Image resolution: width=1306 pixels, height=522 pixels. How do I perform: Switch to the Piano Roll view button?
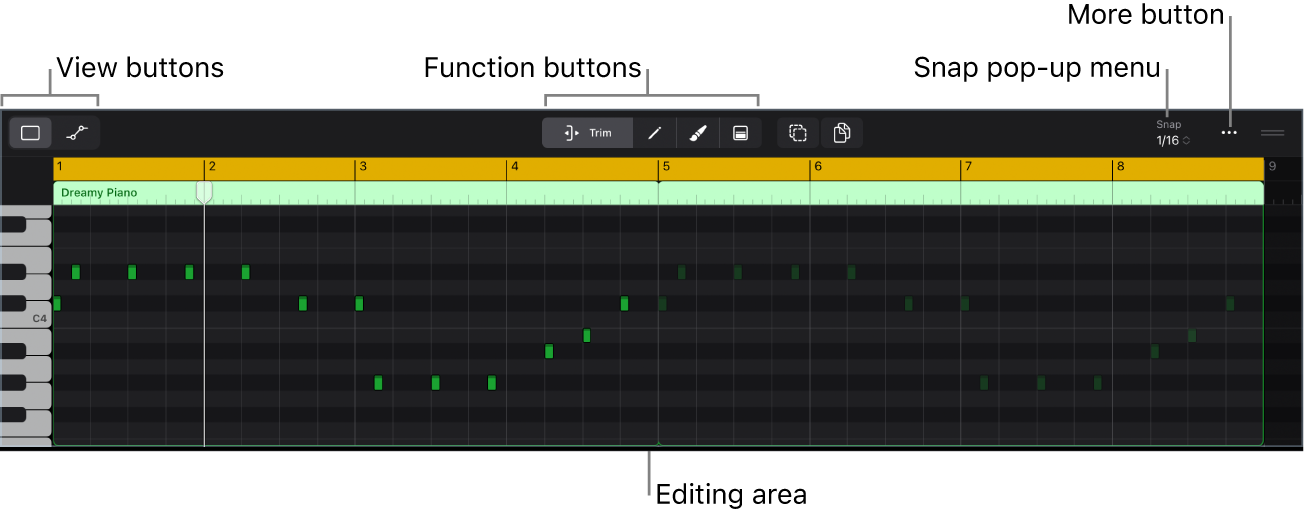coord(30,133)
